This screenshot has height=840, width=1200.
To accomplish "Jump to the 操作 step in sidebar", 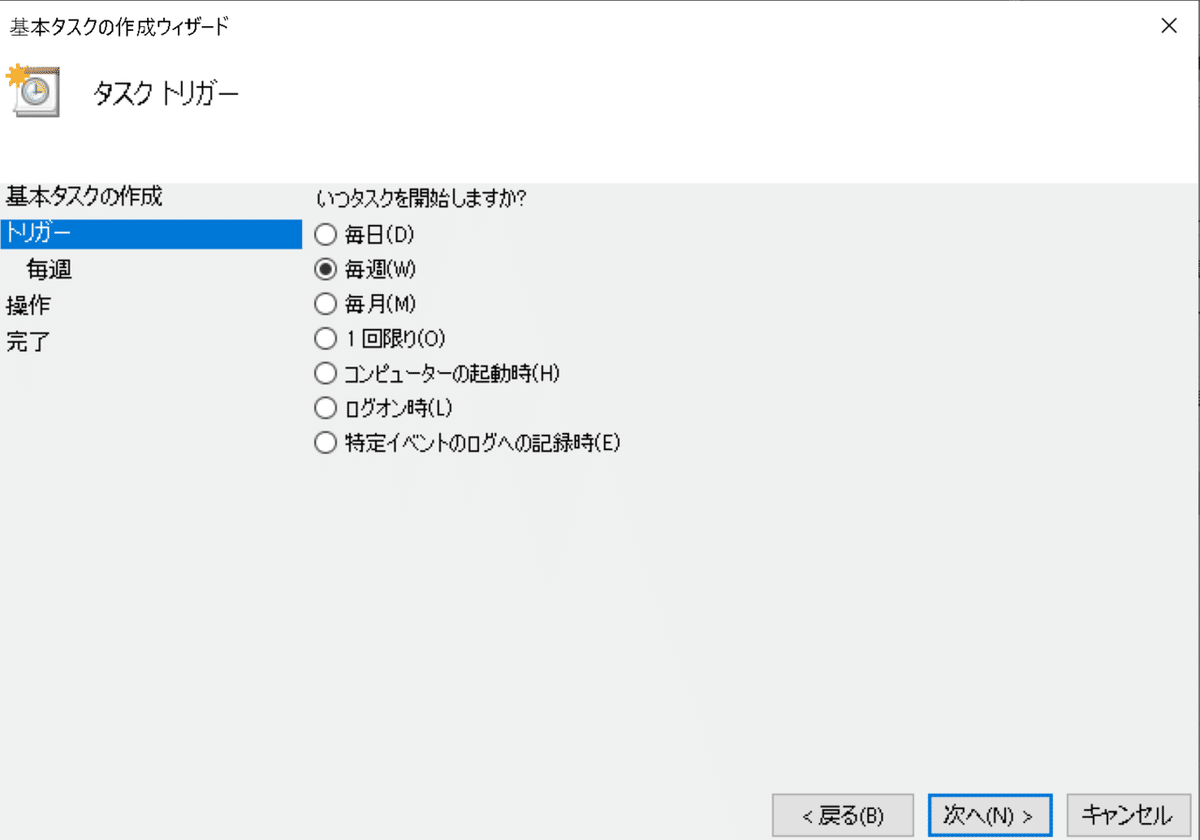I will click(x=27, y=306).
